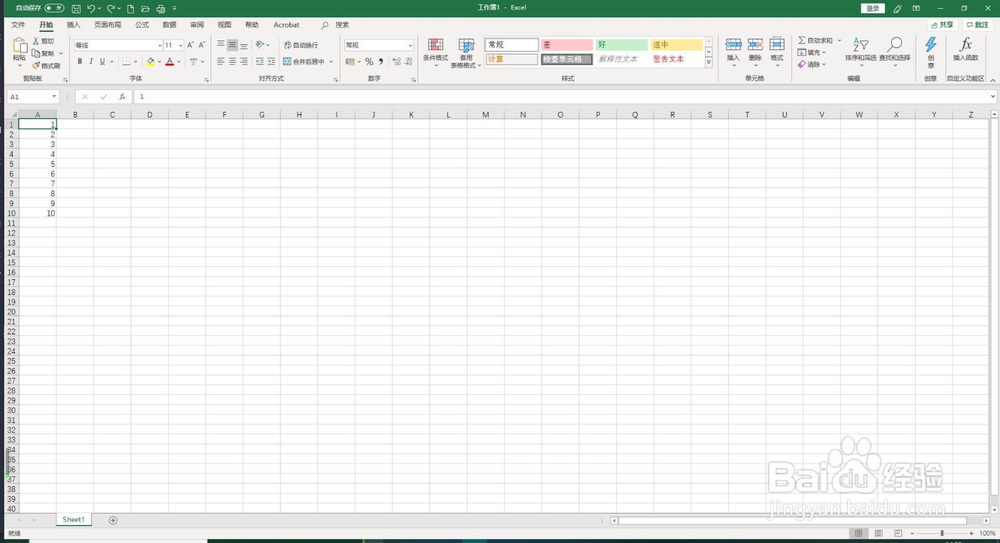The image size is (1000, 543).
Task: Click the 排序和筛选 sort and filter icon
Action: tap(860, 53)
